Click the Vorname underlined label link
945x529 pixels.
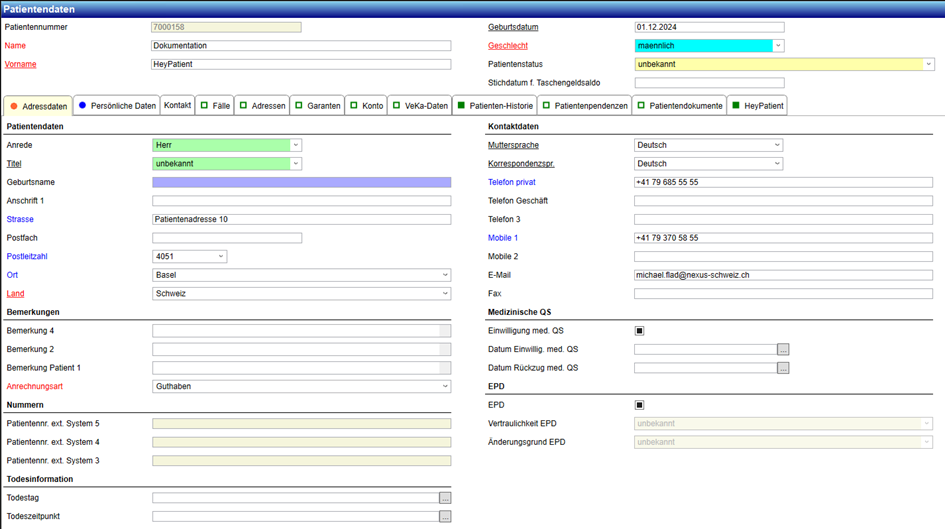coord(21,64)
